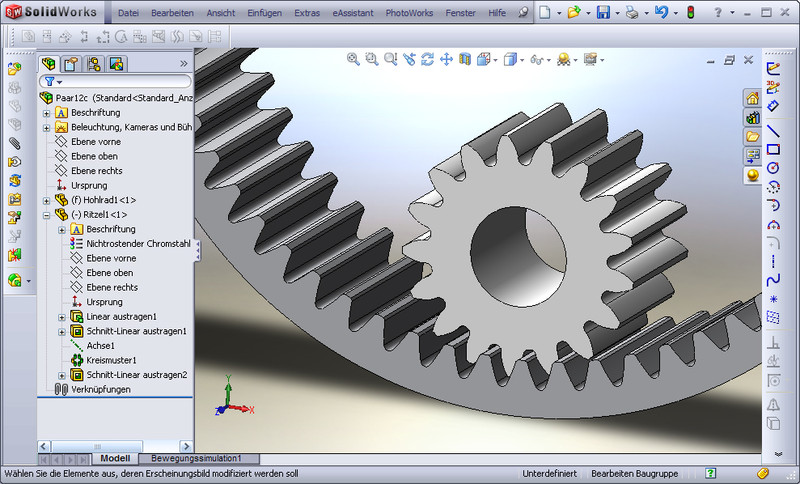Switch to the Bewegungssimulation1 tab
The image size is (800, 484).
197,458
